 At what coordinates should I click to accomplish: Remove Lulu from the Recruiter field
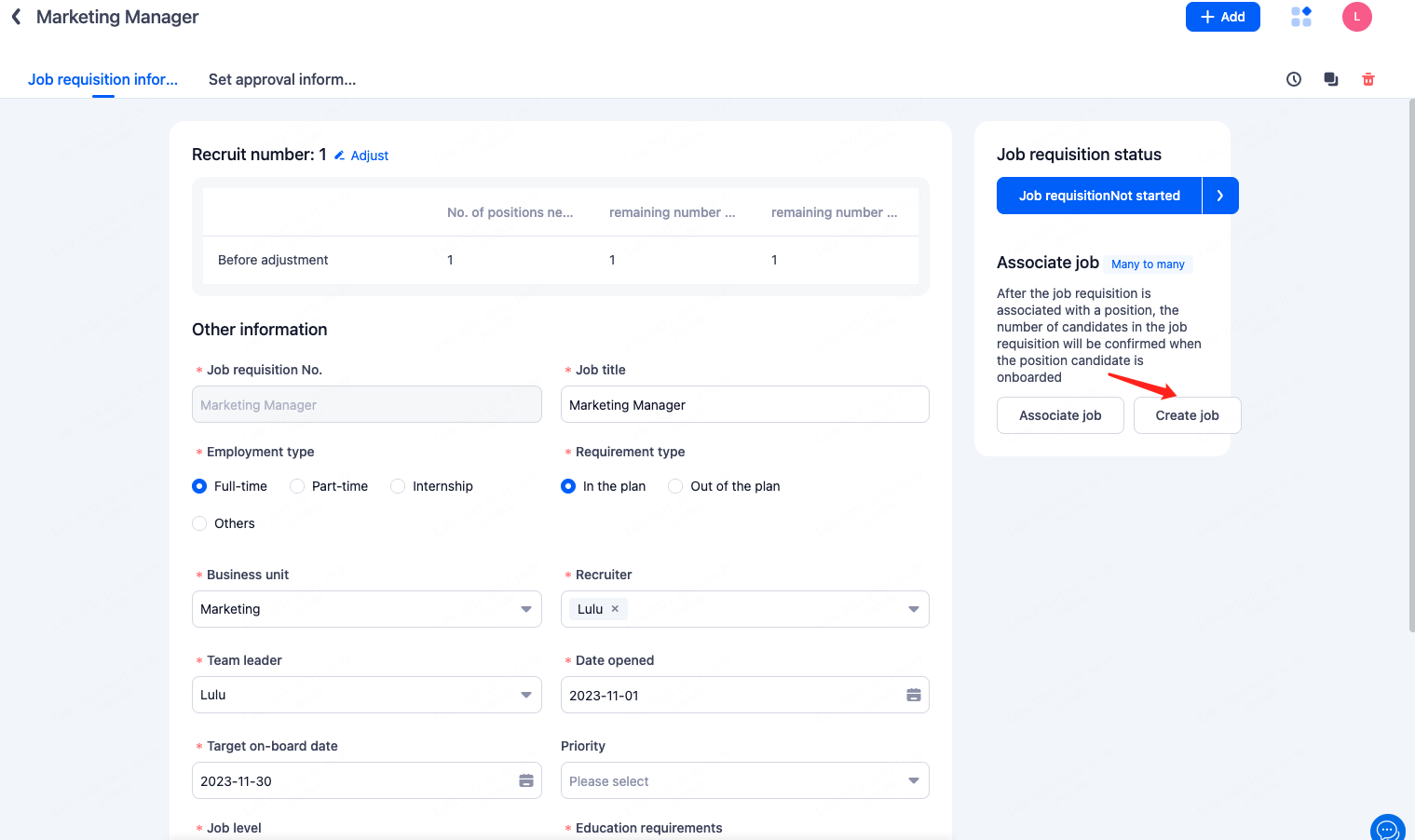(615, 609)
